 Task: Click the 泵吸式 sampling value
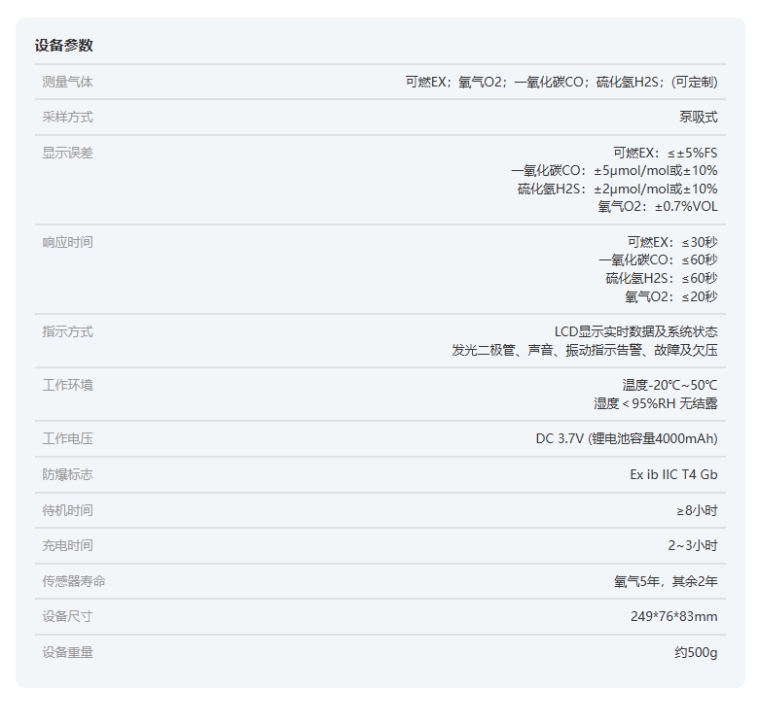(698, 117)
